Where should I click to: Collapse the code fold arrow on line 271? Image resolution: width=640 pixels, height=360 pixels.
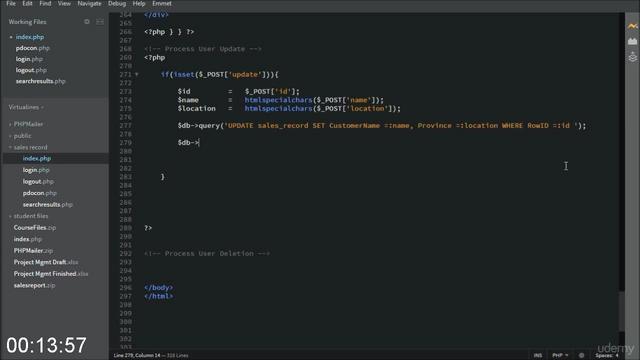(x=137, y=75)
